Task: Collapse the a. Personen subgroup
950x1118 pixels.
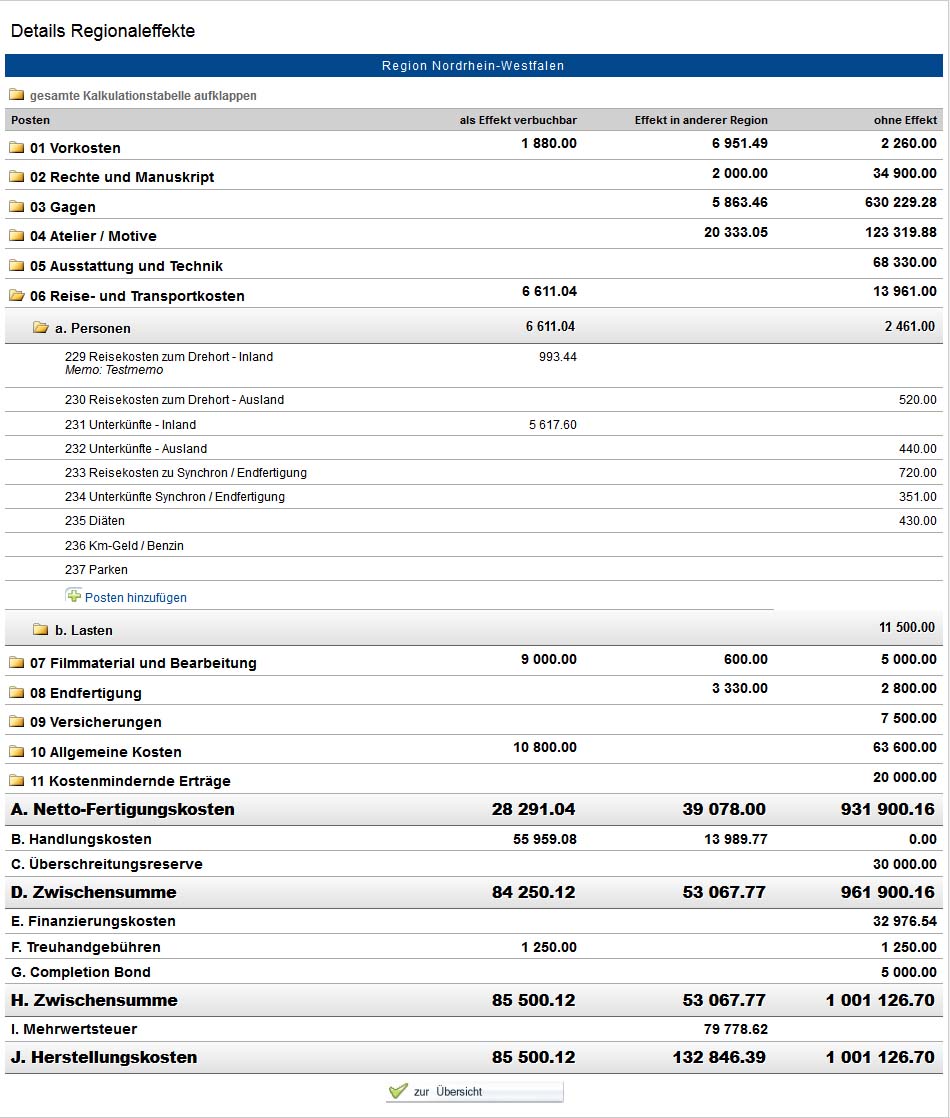Action: tap(93, 329)
